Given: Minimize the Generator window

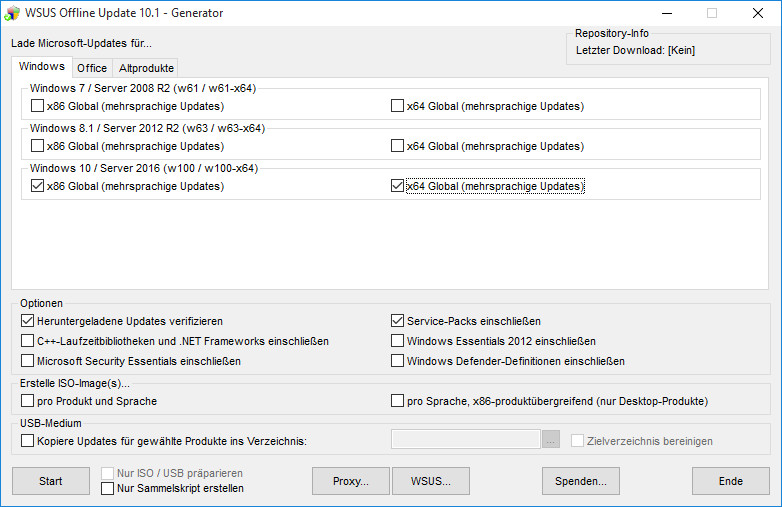Looking at the screenshot, I should [667, 13].
